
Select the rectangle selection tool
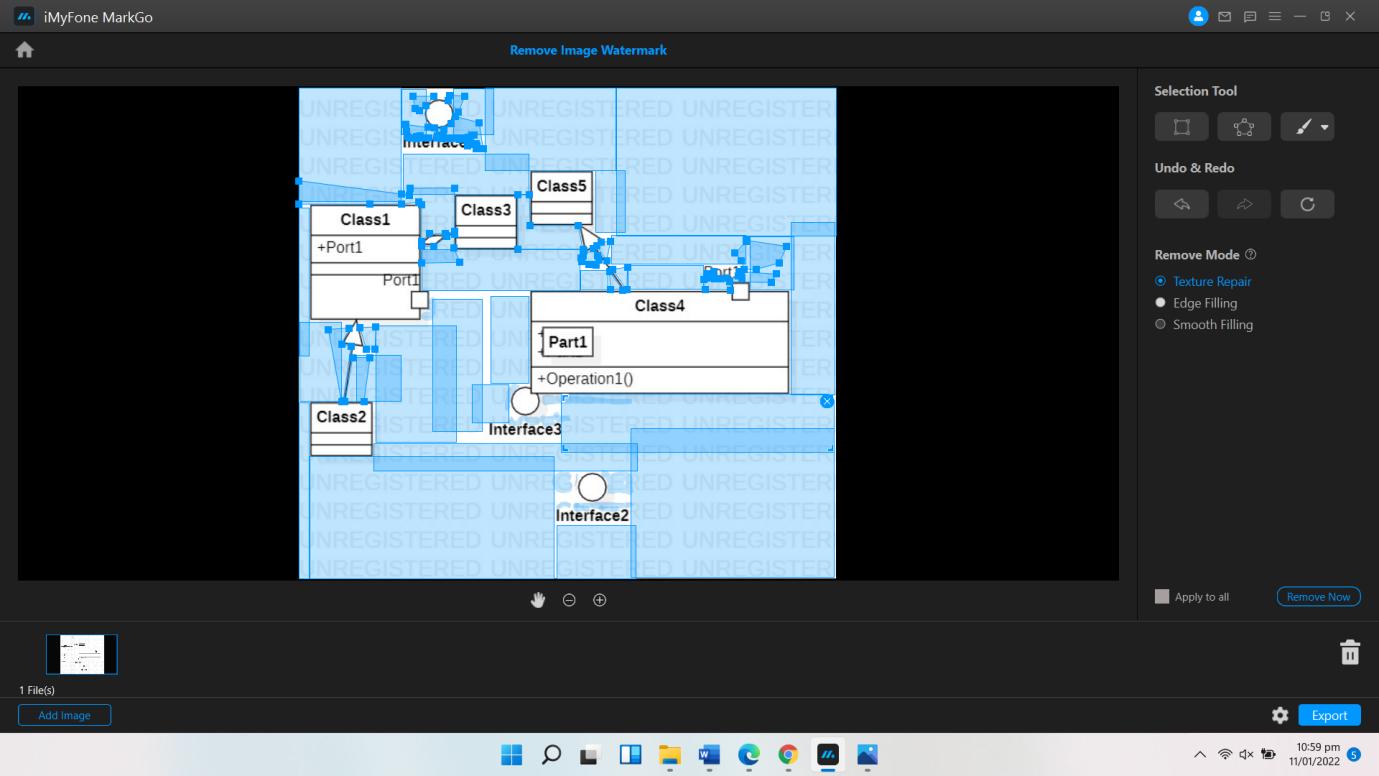coord(1181,127)
